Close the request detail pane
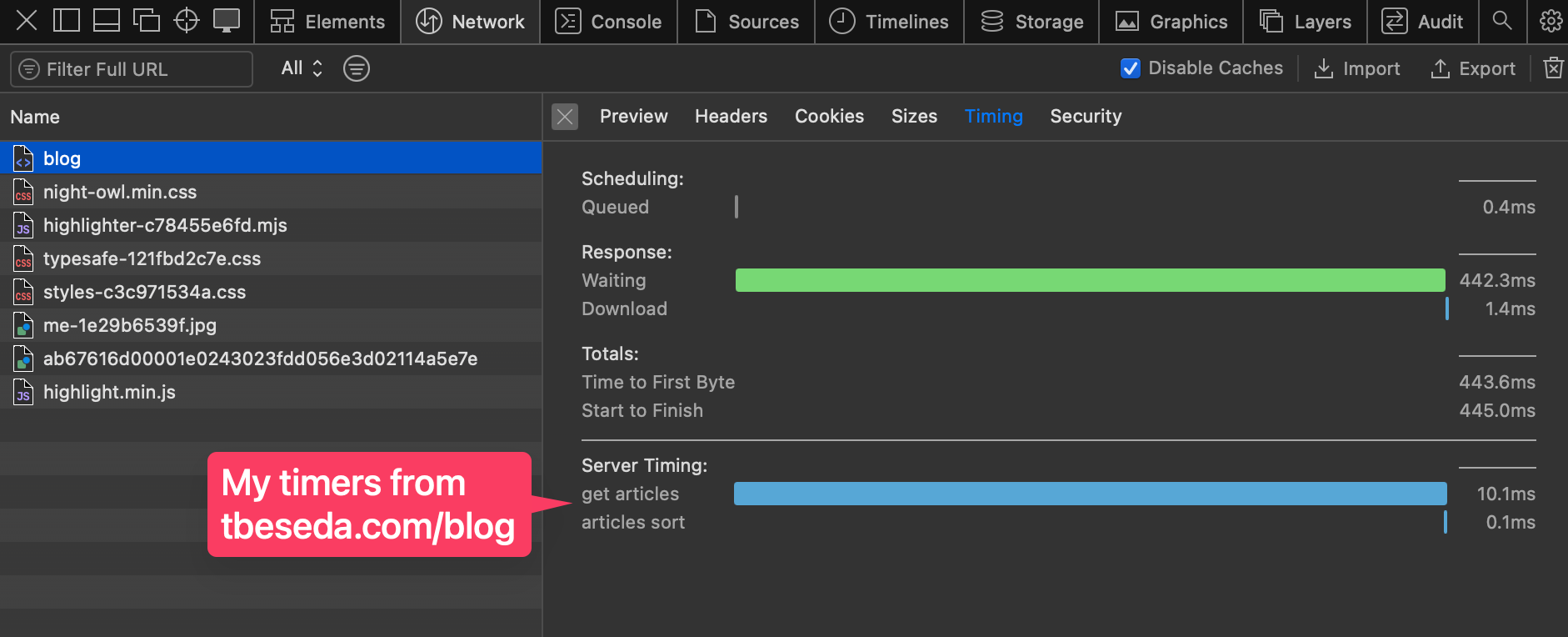 [565, 117]
